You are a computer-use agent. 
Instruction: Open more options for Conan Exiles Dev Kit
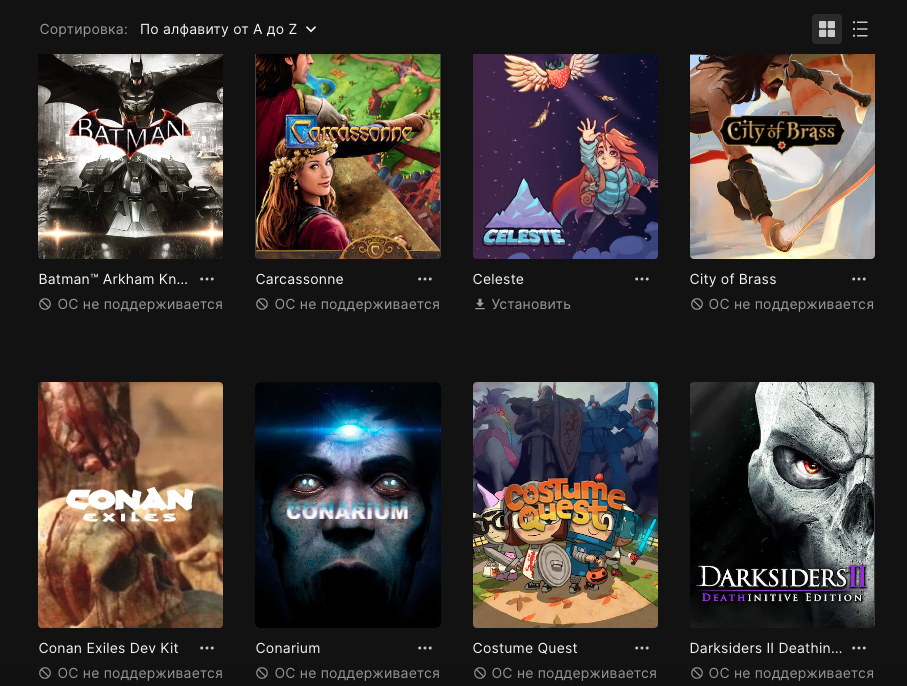[x=207, y=648]
